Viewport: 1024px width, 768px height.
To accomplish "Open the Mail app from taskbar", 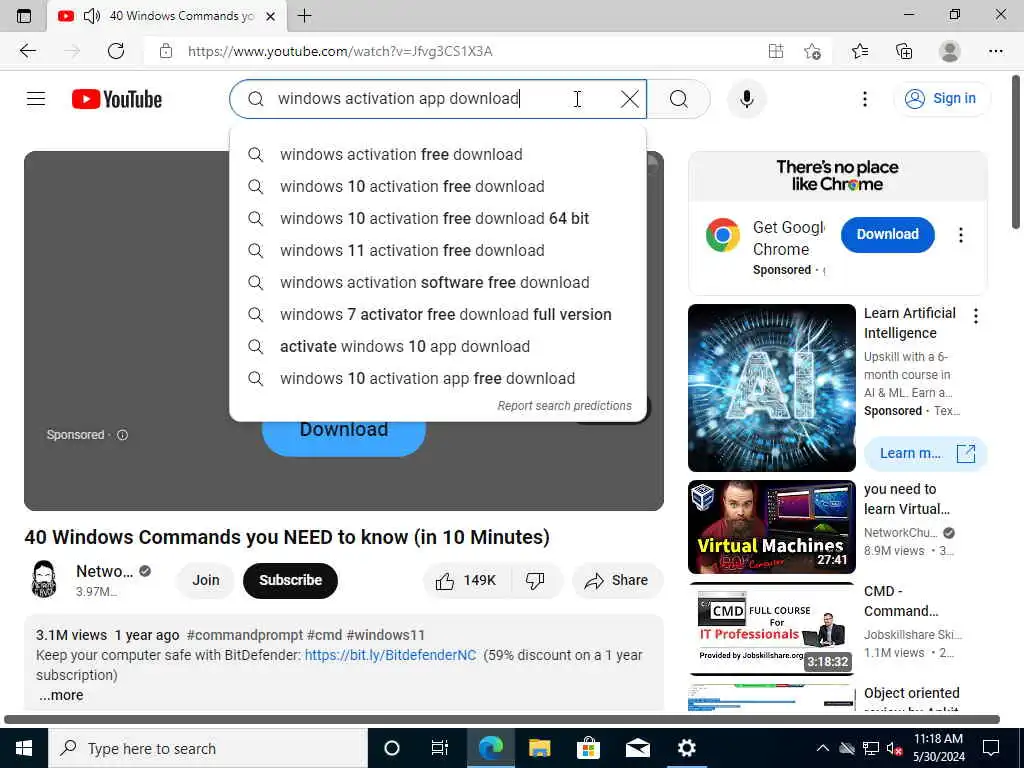I will click(x=637, y=748).
